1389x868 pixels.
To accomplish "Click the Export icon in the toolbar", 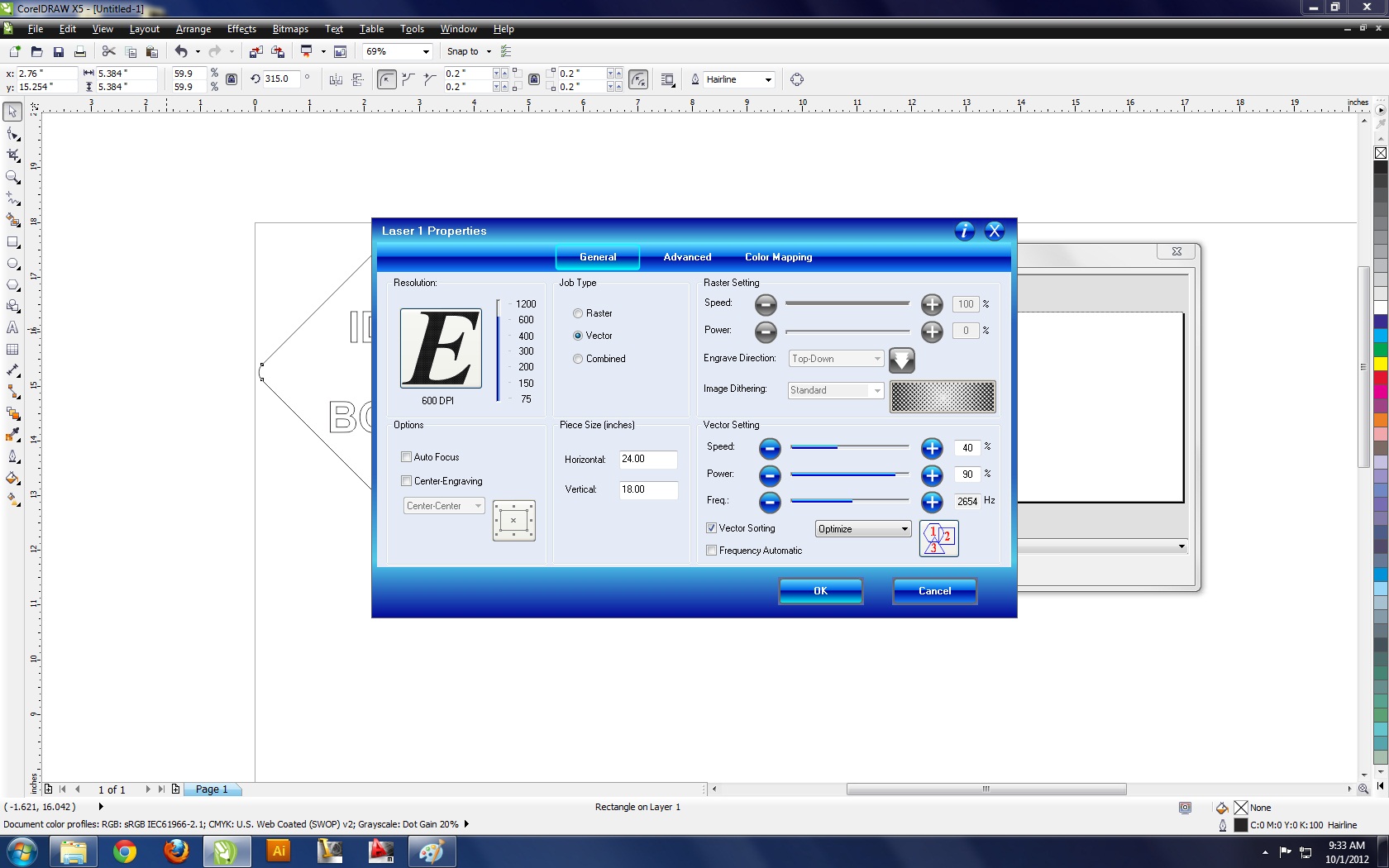I will [x=278, y=51].
